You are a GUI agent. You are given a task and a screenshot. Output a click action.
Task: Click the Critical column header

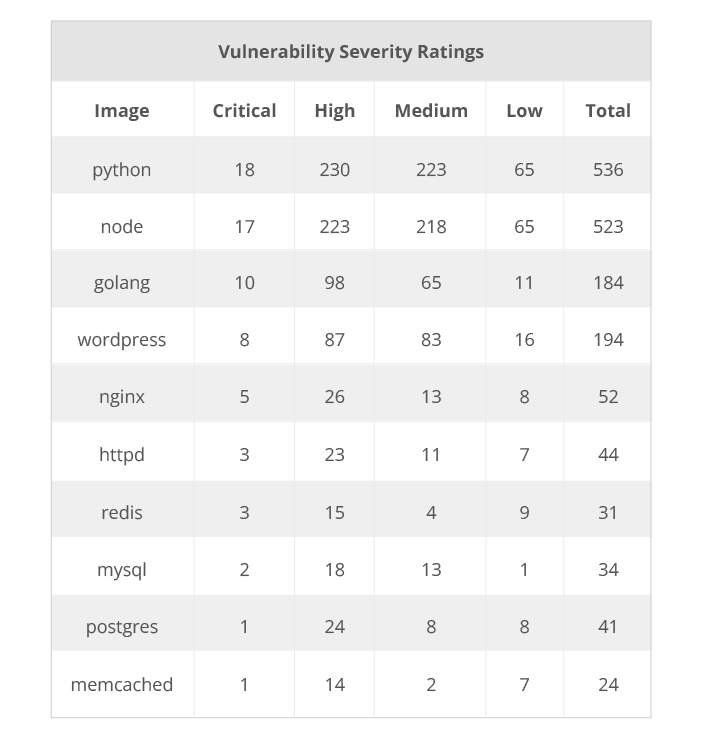(x=244, y=110)
